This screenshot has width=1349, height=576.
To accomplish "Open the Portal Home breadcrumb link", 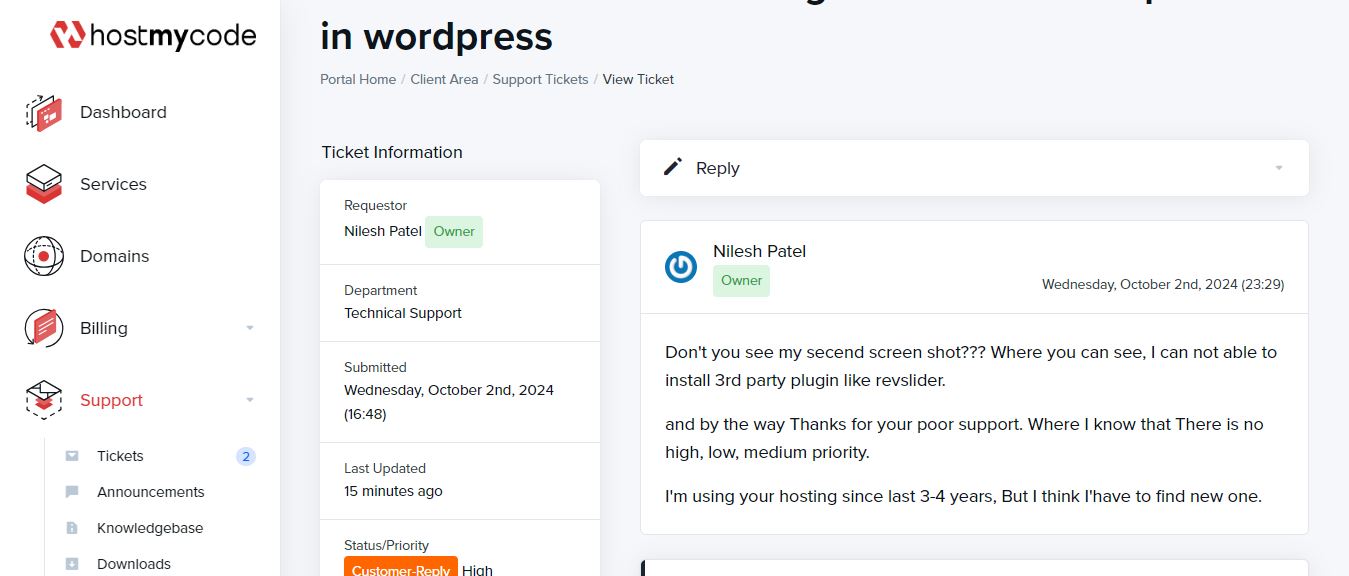I will [x=357, y=79].
